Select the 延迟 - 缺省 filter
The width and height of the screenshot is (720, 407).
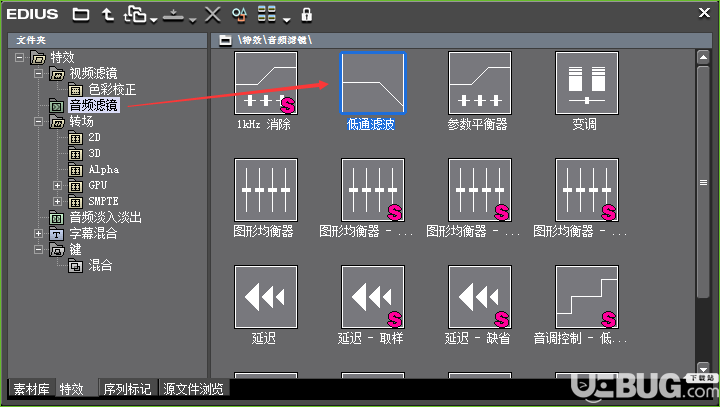click(x=479, y=297)
